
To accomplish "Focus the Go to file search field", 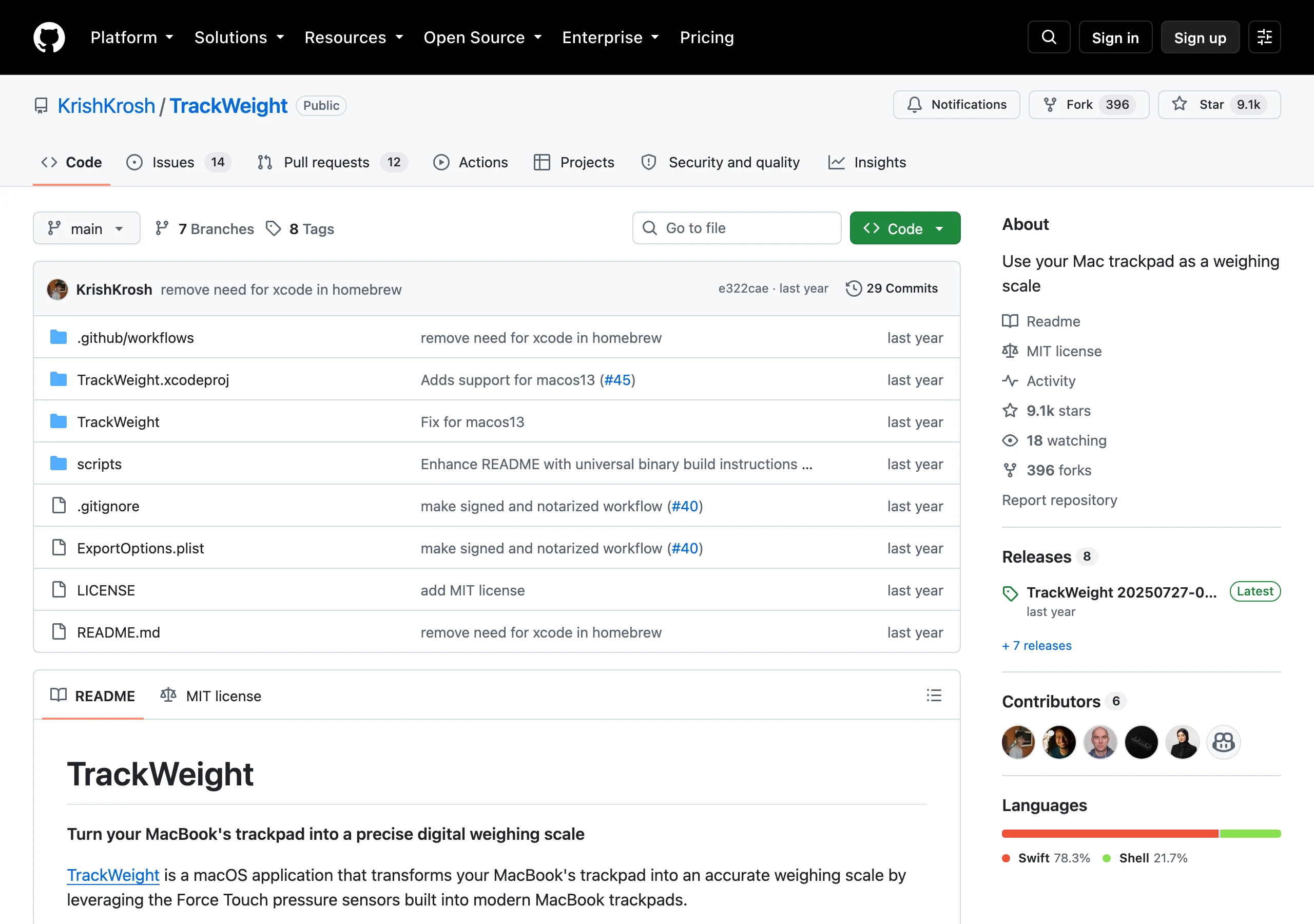I will (737, 228).
